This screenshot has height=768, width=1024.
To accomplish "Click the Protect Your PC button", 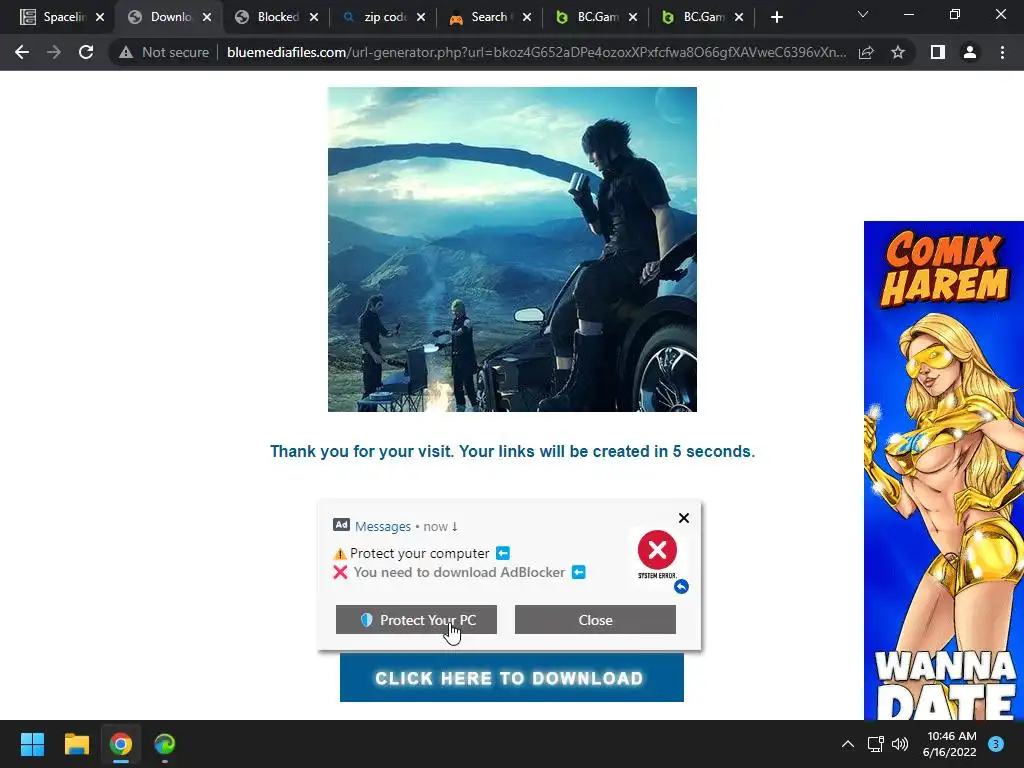I will coord(416,619).
